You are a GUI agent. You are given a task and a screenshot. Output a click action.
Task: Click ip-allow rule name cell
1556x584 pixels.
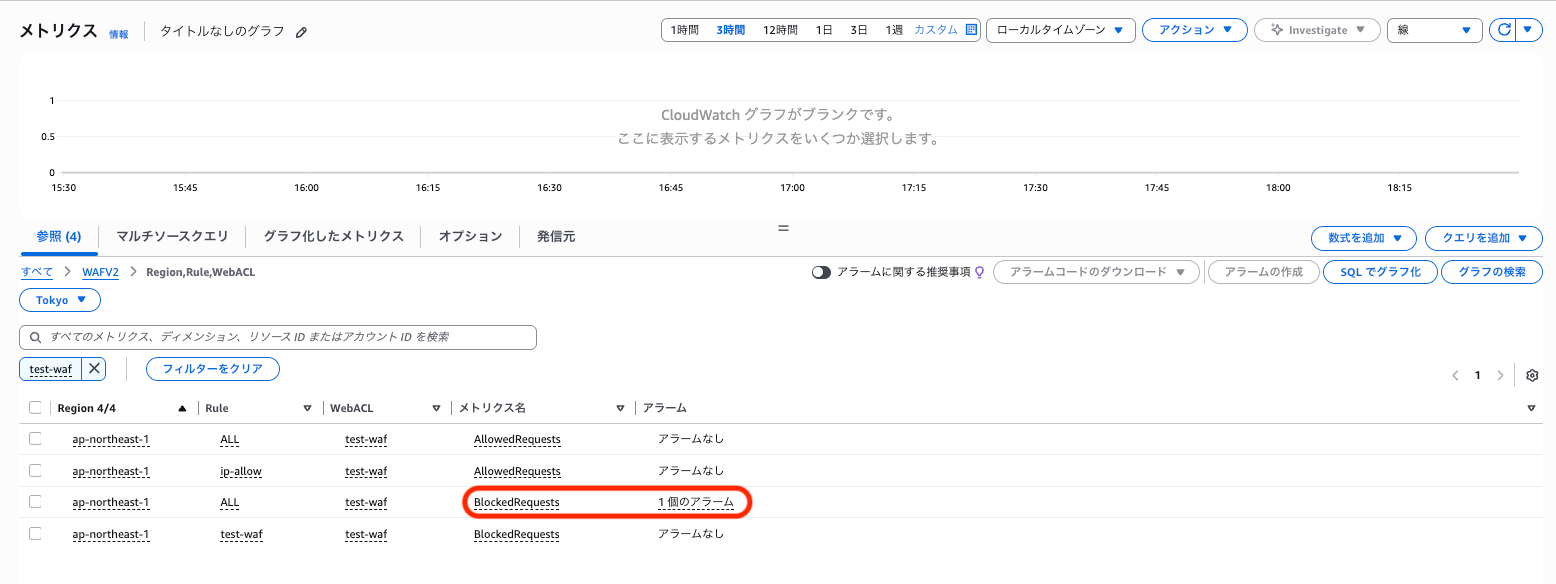tap(241, 471)
